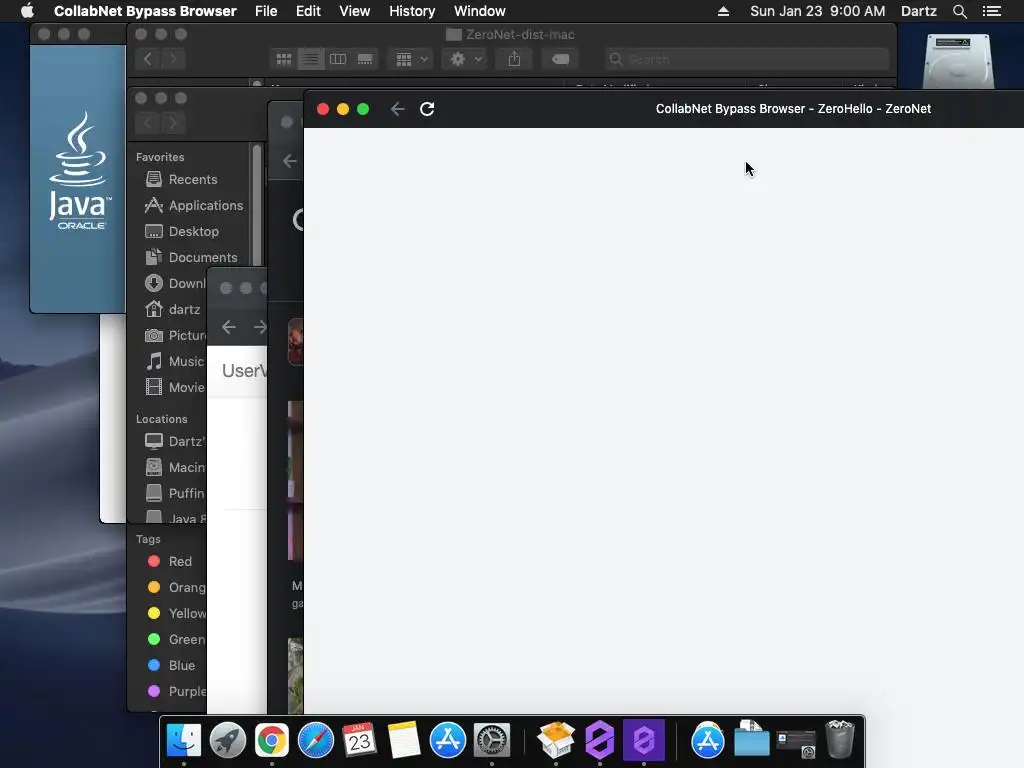Switch the Finder window to icon view
The width and height of the screenshot is (1024, 768).
(284, 59)
